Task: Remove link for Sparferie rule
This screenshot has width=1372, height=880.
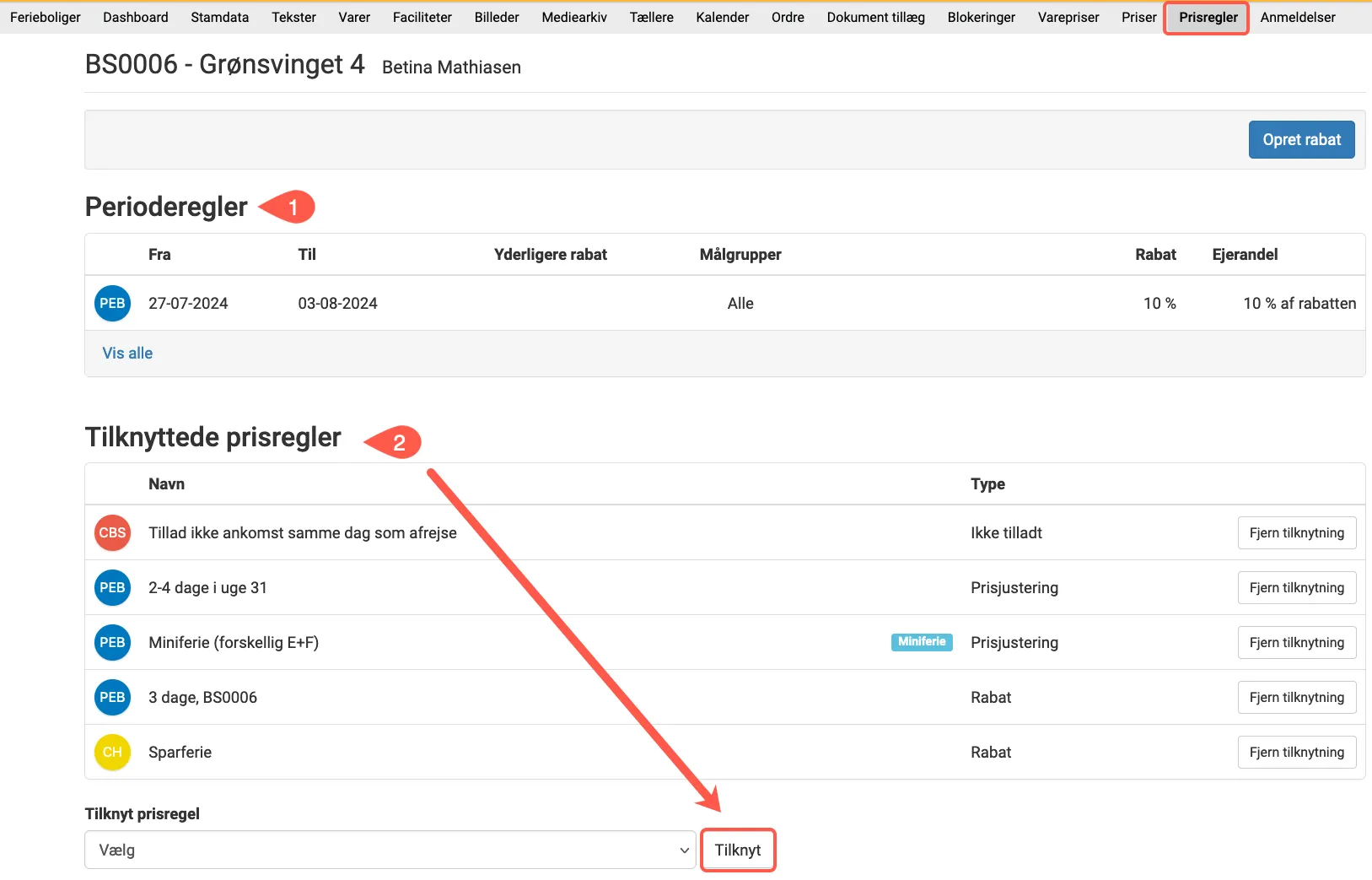Action: 1296,753
